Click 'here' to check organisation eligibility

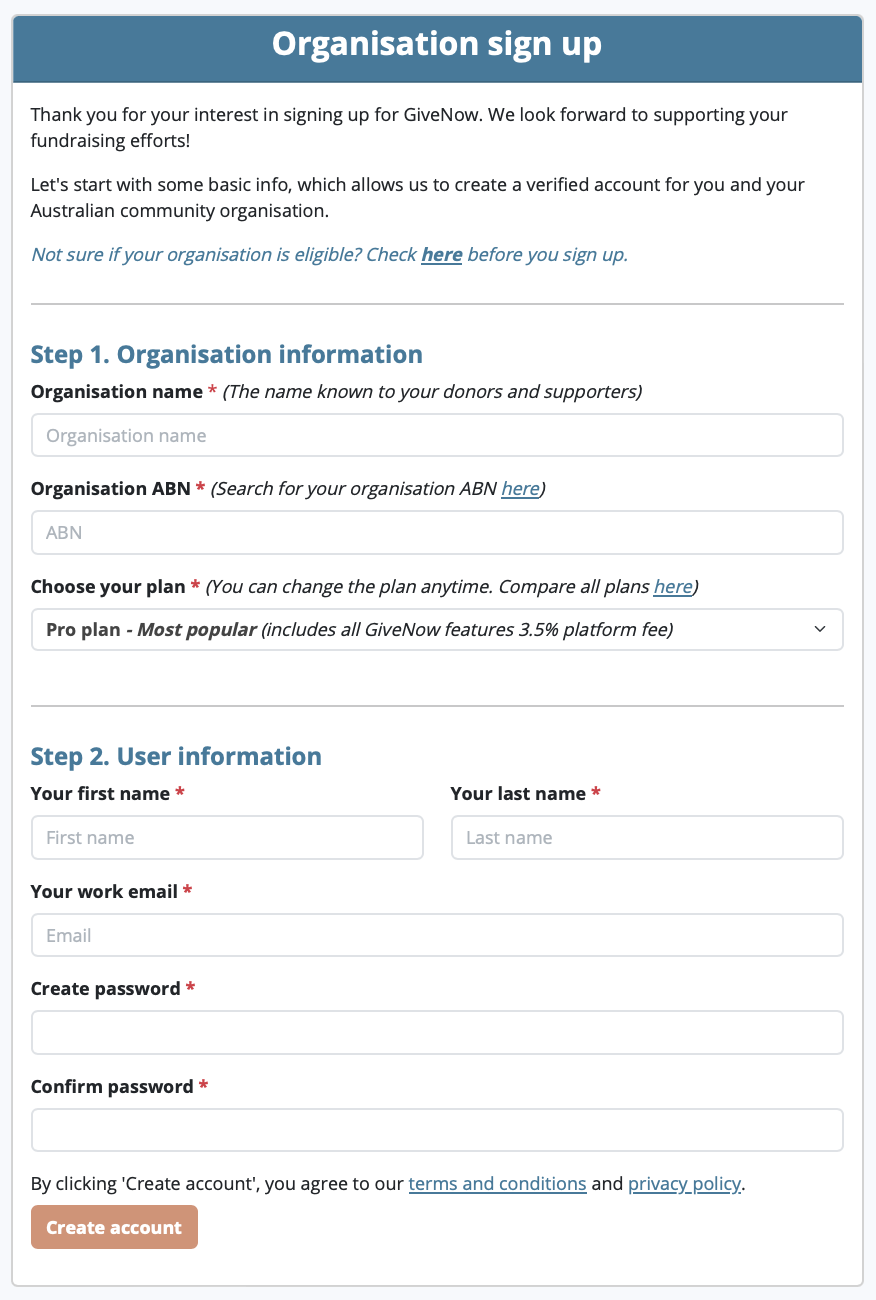(441, 254)
